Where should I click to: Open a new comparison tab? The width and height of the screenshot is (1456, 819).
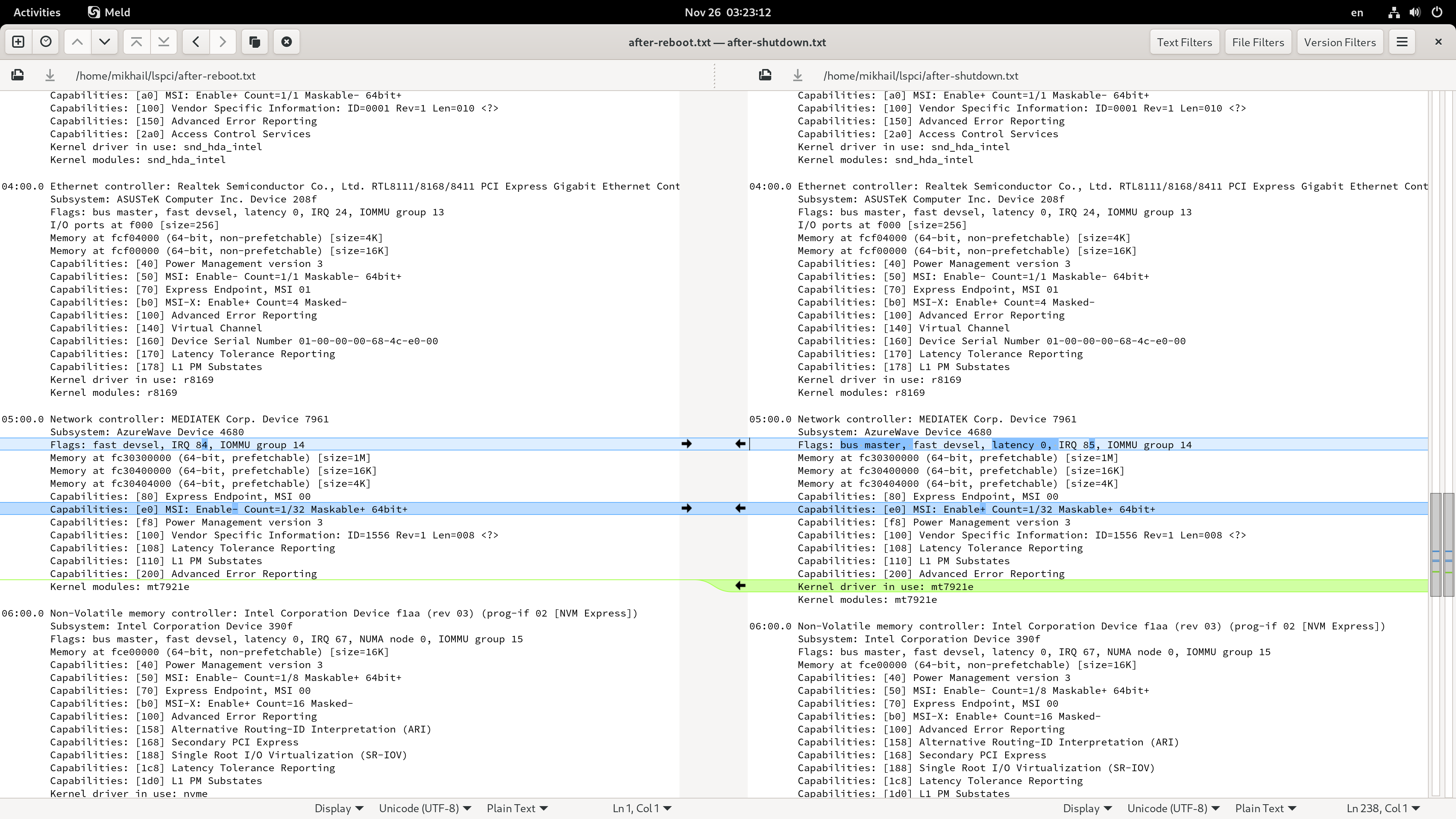click(x=18, y=42)
